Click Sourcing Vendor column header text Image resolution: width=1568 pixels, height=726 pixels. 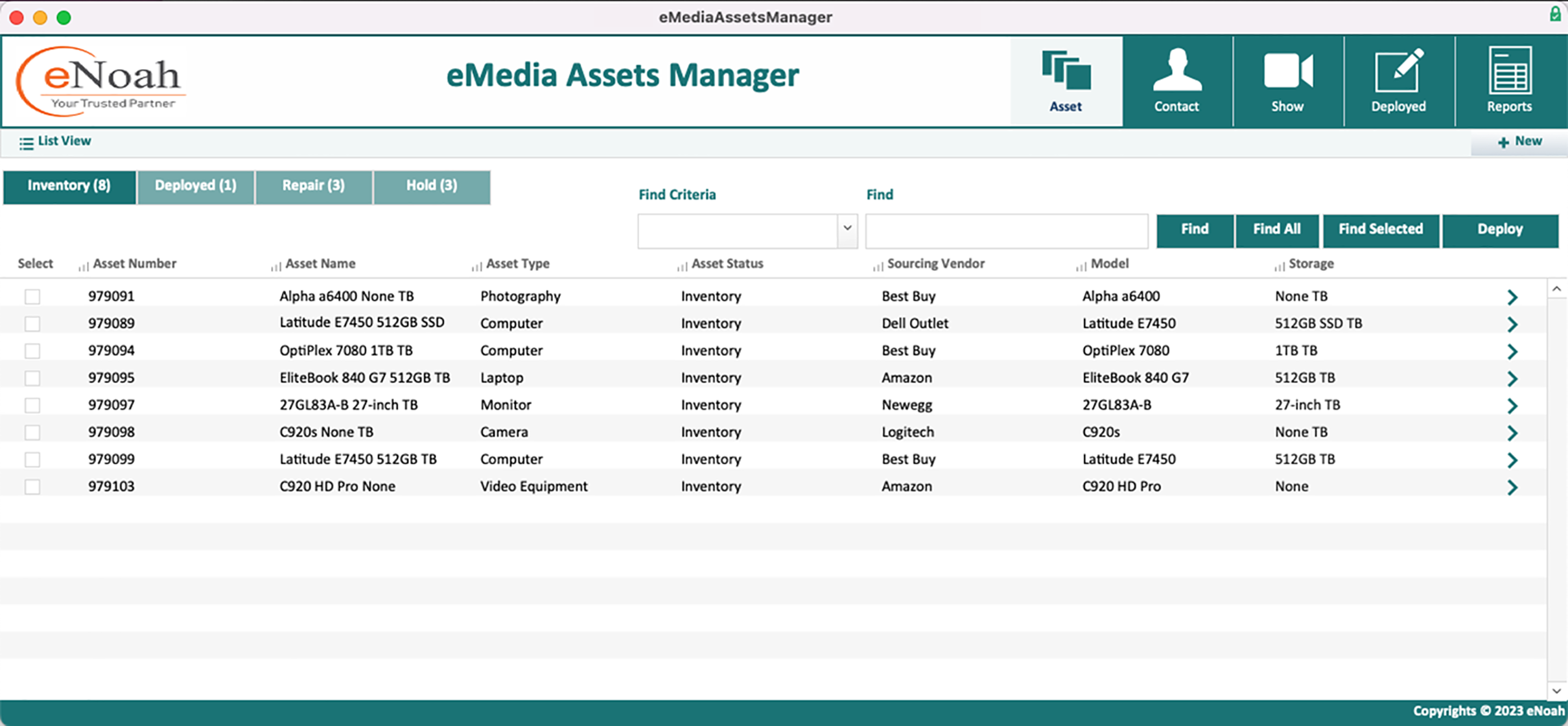[x=936, y=264]
